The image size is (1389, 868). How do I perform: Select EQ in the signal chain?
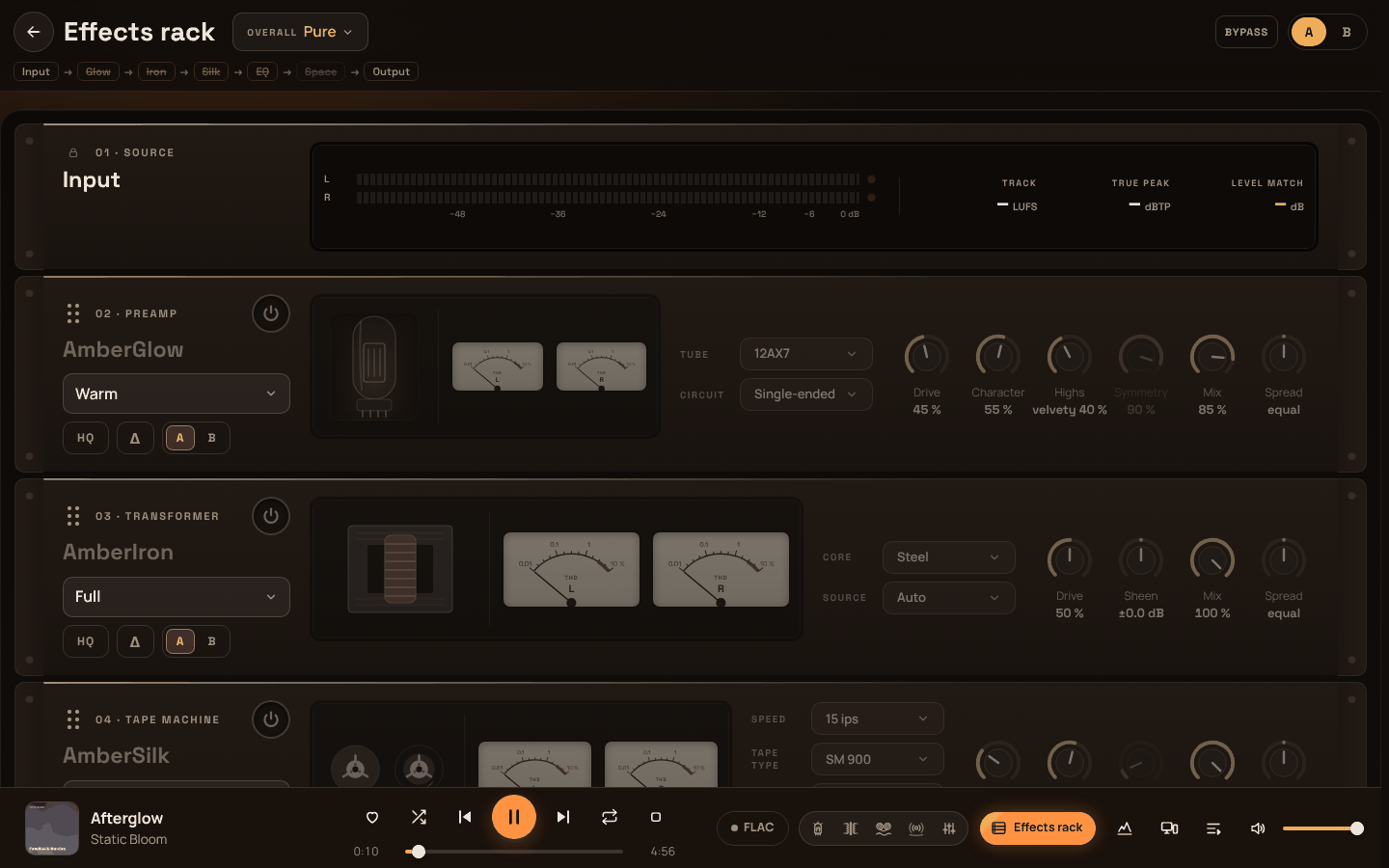tap(262, 71)
